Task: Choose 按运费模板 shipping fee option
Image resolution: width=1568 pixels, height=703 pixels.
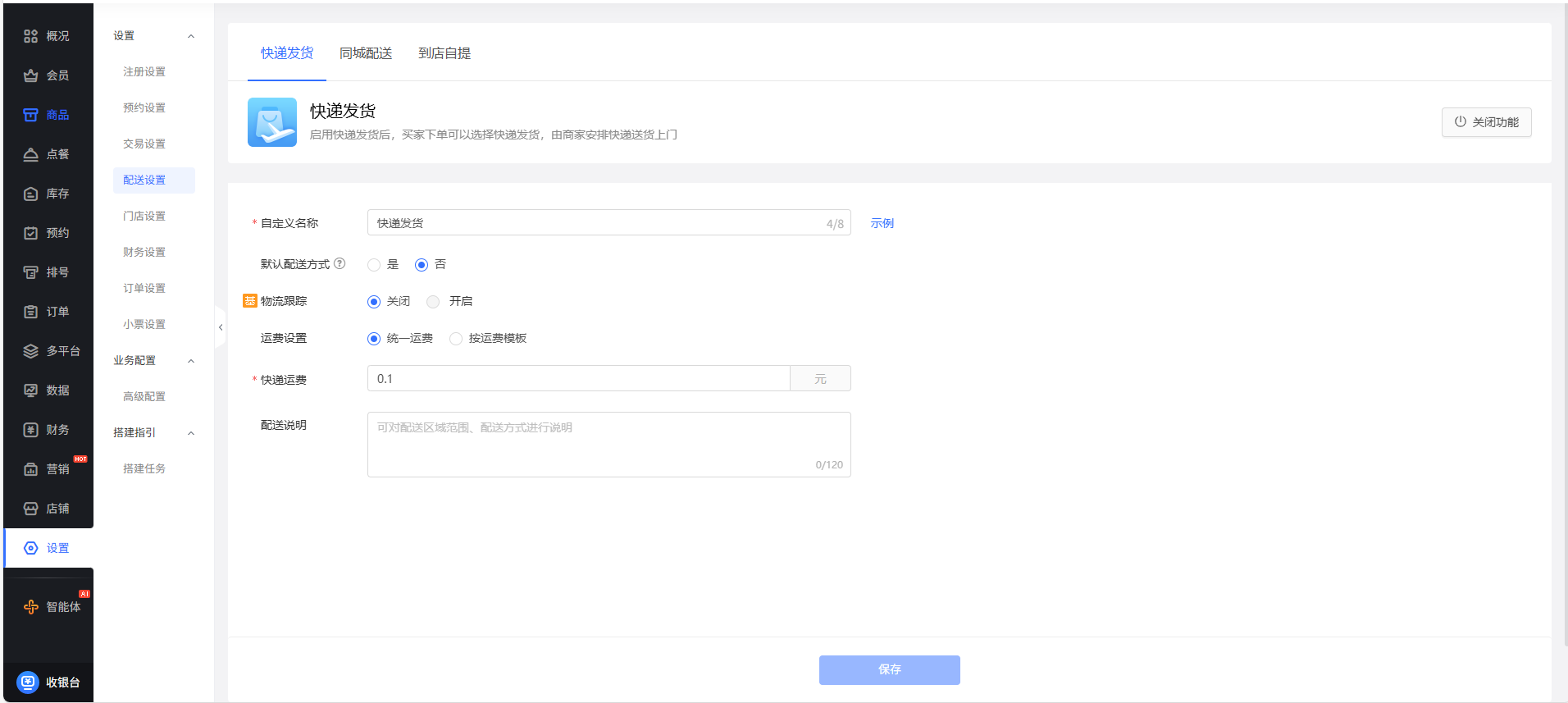Action: tap(456, 338)
